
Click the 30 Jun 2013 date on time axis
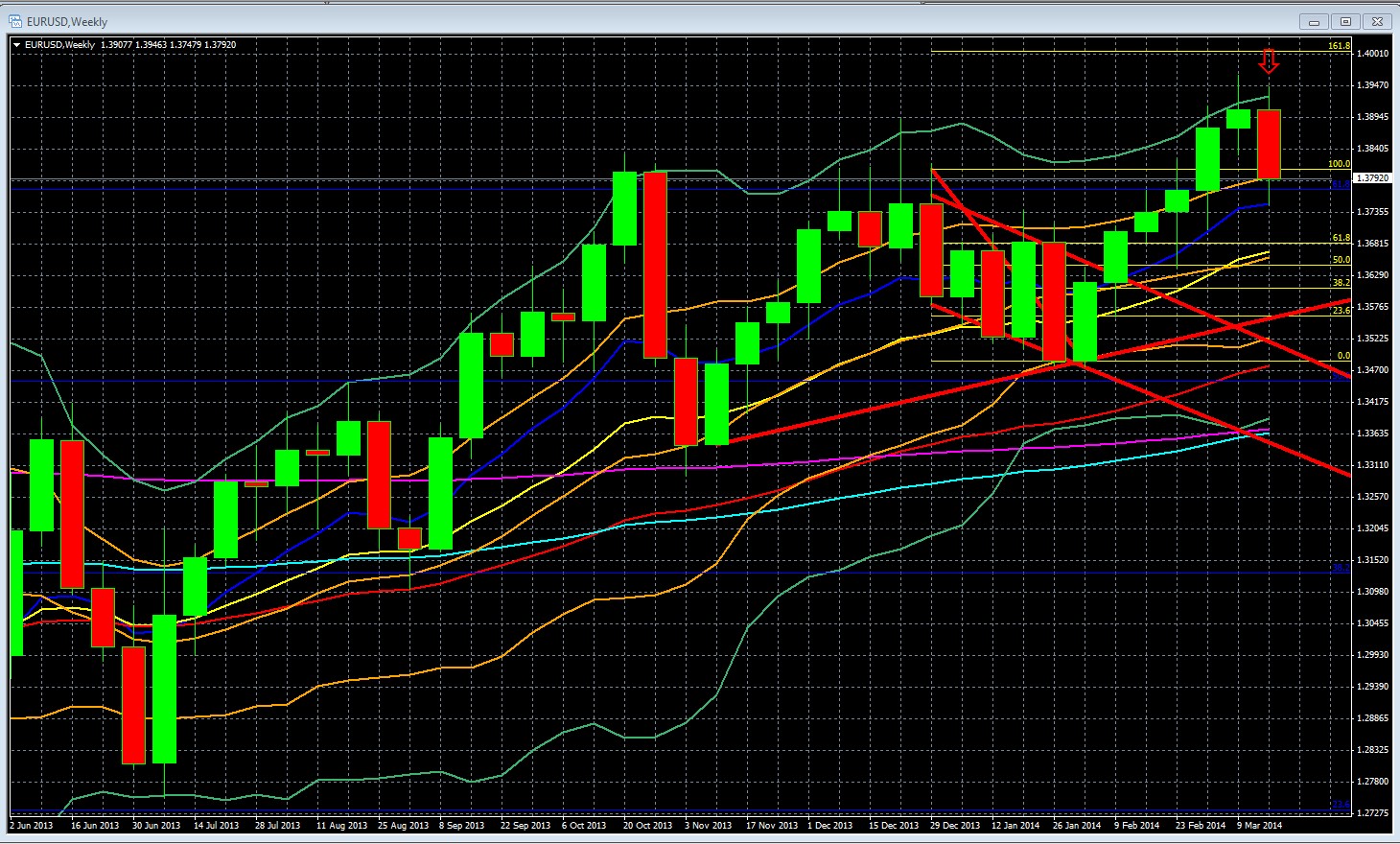[156, 825]
